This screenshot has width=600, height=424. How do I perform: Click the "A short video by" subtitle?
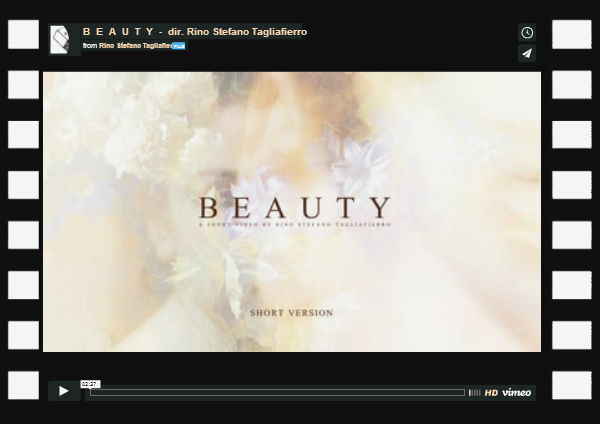[x=293, y=226]
